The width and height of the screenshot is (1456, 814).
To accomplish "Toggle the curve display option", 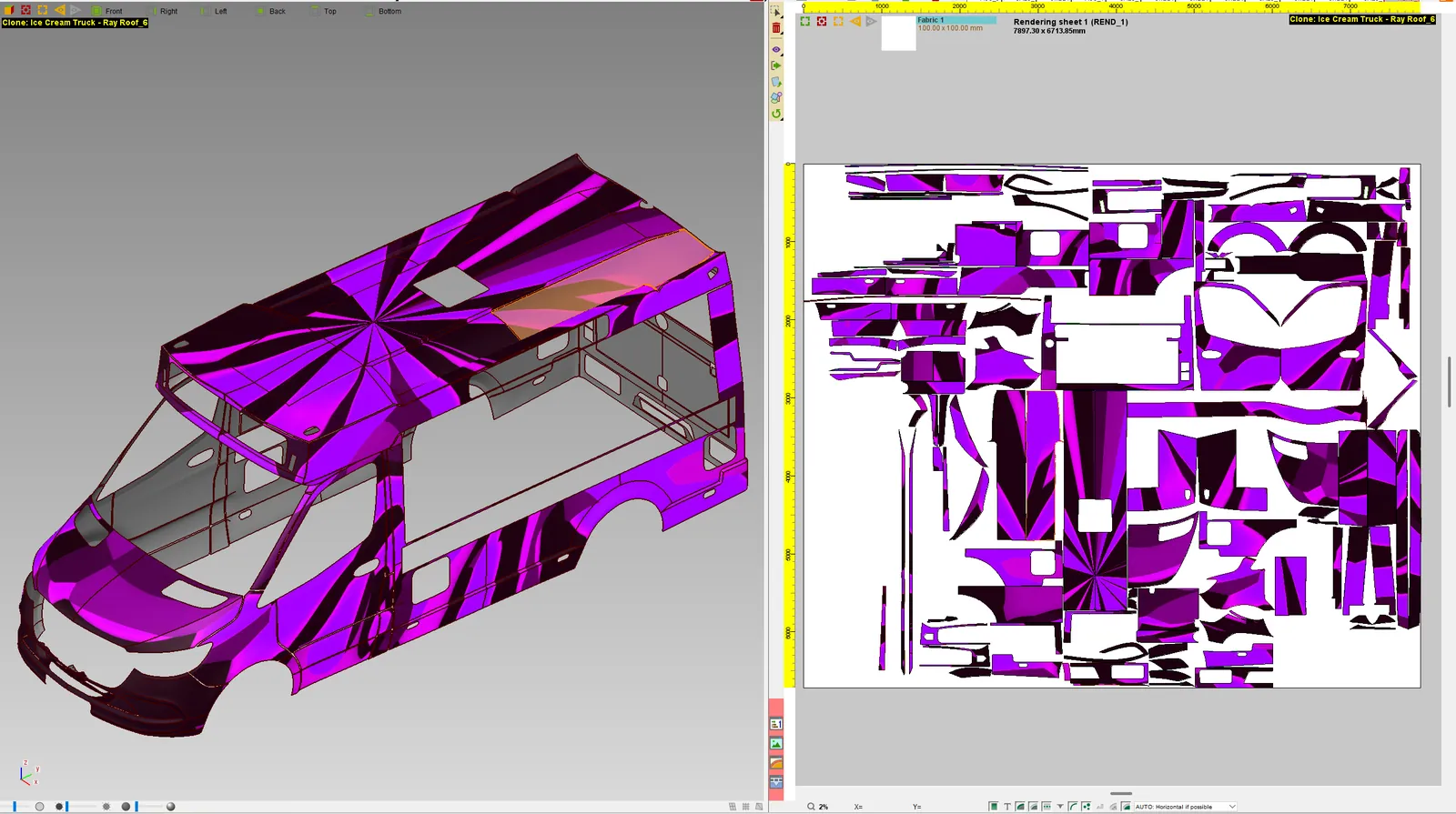I will click(x=1073, y=807).
